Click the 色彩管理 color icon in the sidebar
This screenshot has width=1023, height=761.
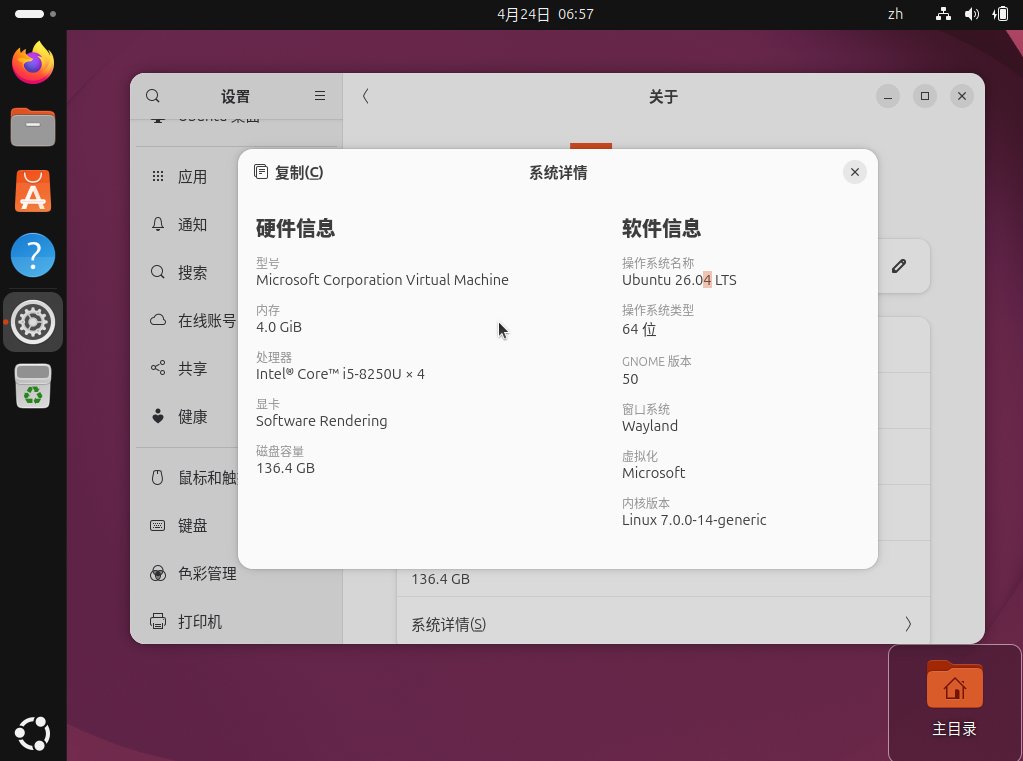(158, 573)
